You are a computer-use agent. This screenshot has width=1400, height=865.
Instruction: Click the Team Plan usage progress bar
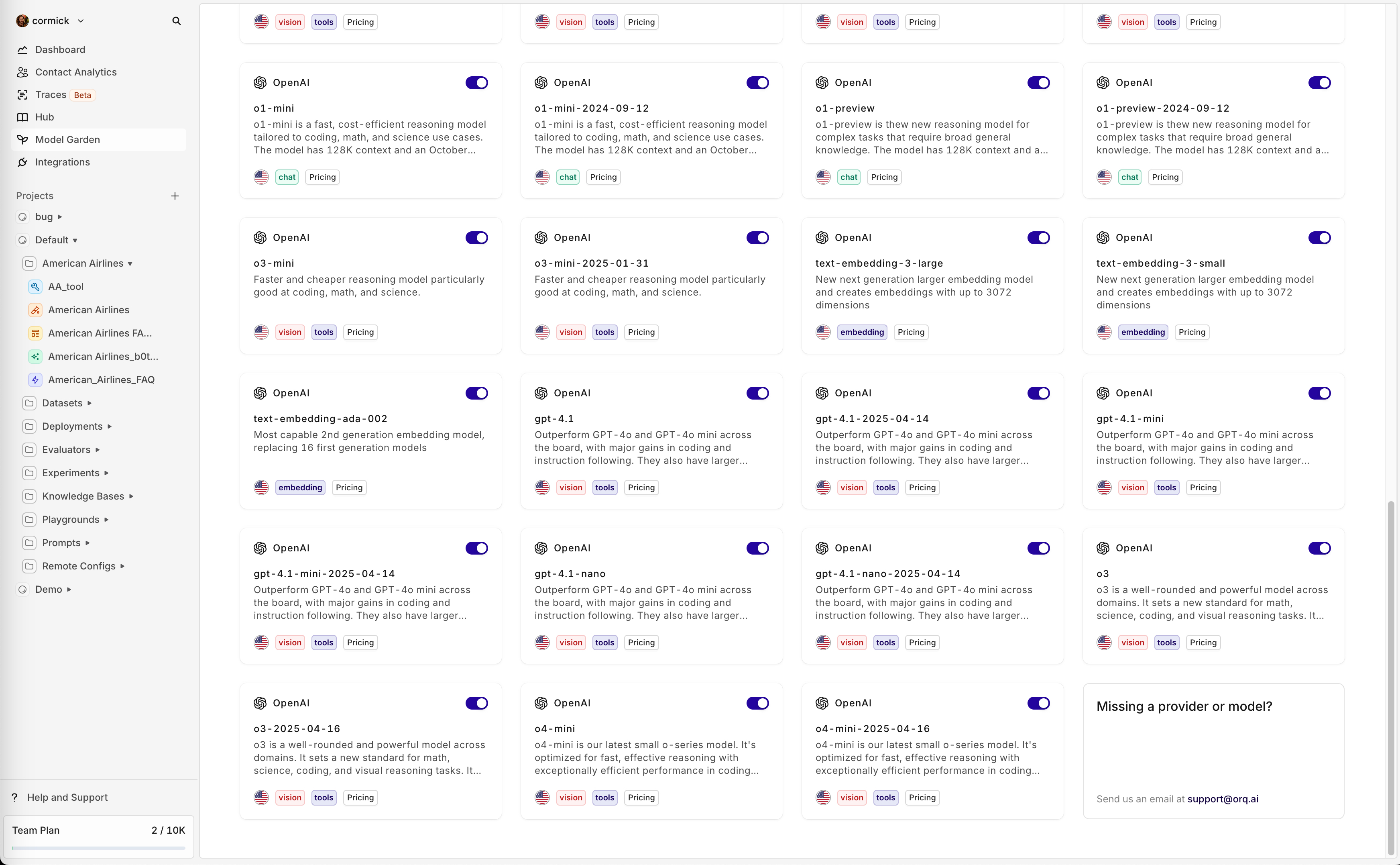pyautogui.click(x=98, y=848)
